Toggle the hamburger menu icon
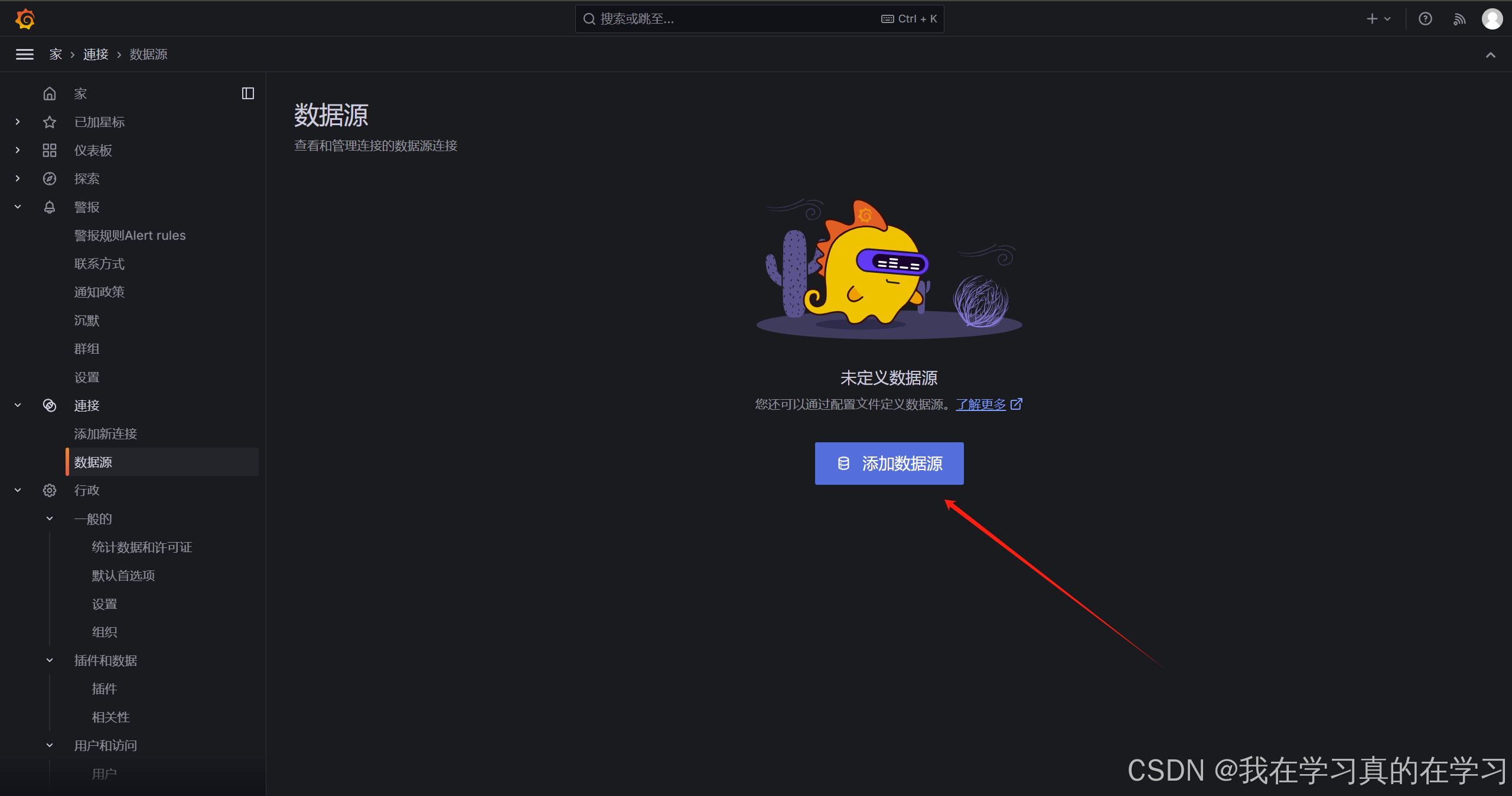This screenshot has height=796, width=1512. coord(24,54)
